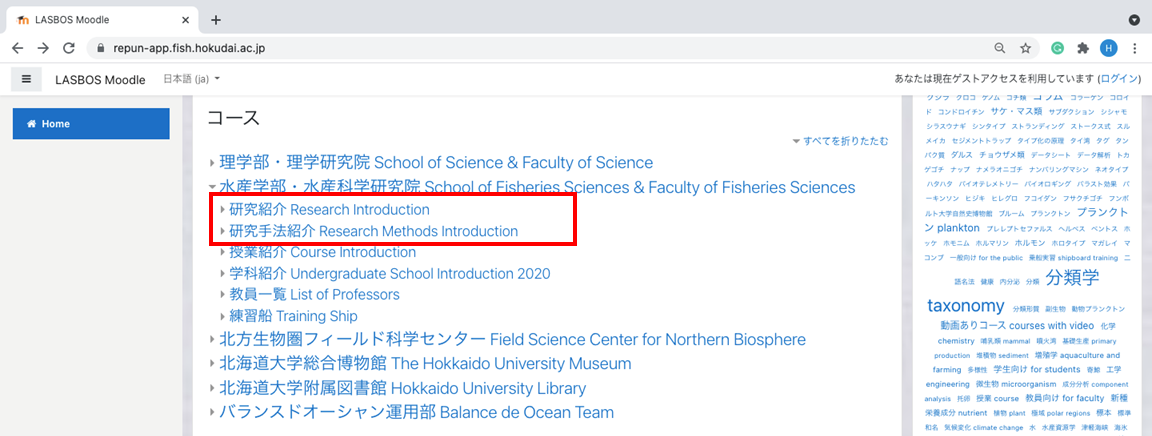1152x436 pixels.
Task: Click the taxonomy tag
Action: pyautogui.click(x=965, y=306)
